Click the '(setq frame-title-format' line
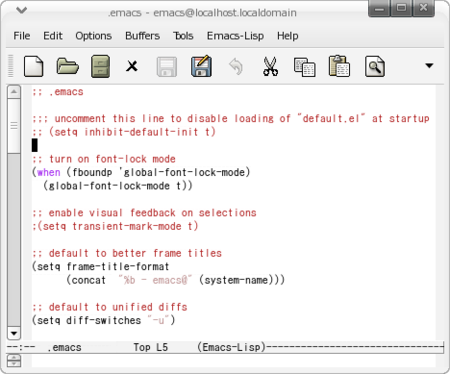This screenshot has width=450, height=374. click(101, 267)
